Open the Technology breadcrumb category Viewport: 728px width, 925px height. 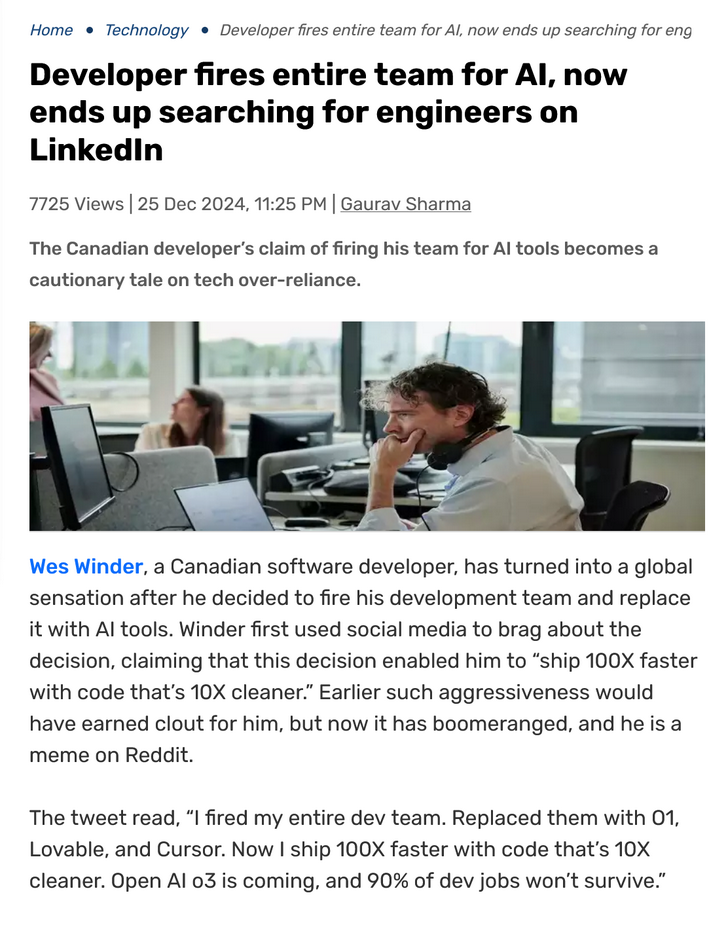pos(146,30)
